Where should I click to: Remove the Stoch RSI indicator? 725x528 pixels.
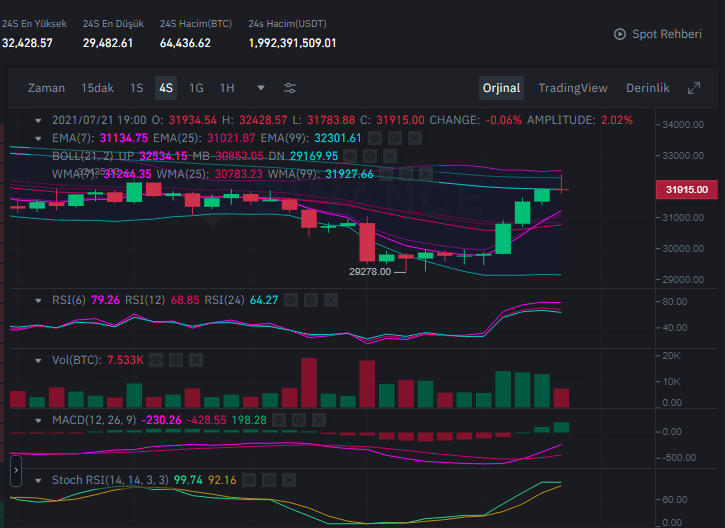pyautogui.click(x=289, y=480)
